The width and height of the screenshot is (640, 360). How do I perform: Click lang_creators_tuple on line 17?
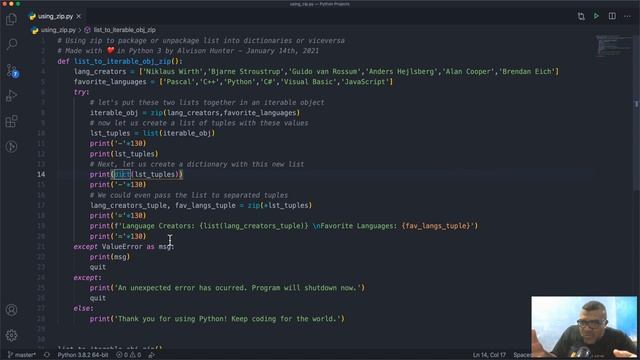coord(129,205)
